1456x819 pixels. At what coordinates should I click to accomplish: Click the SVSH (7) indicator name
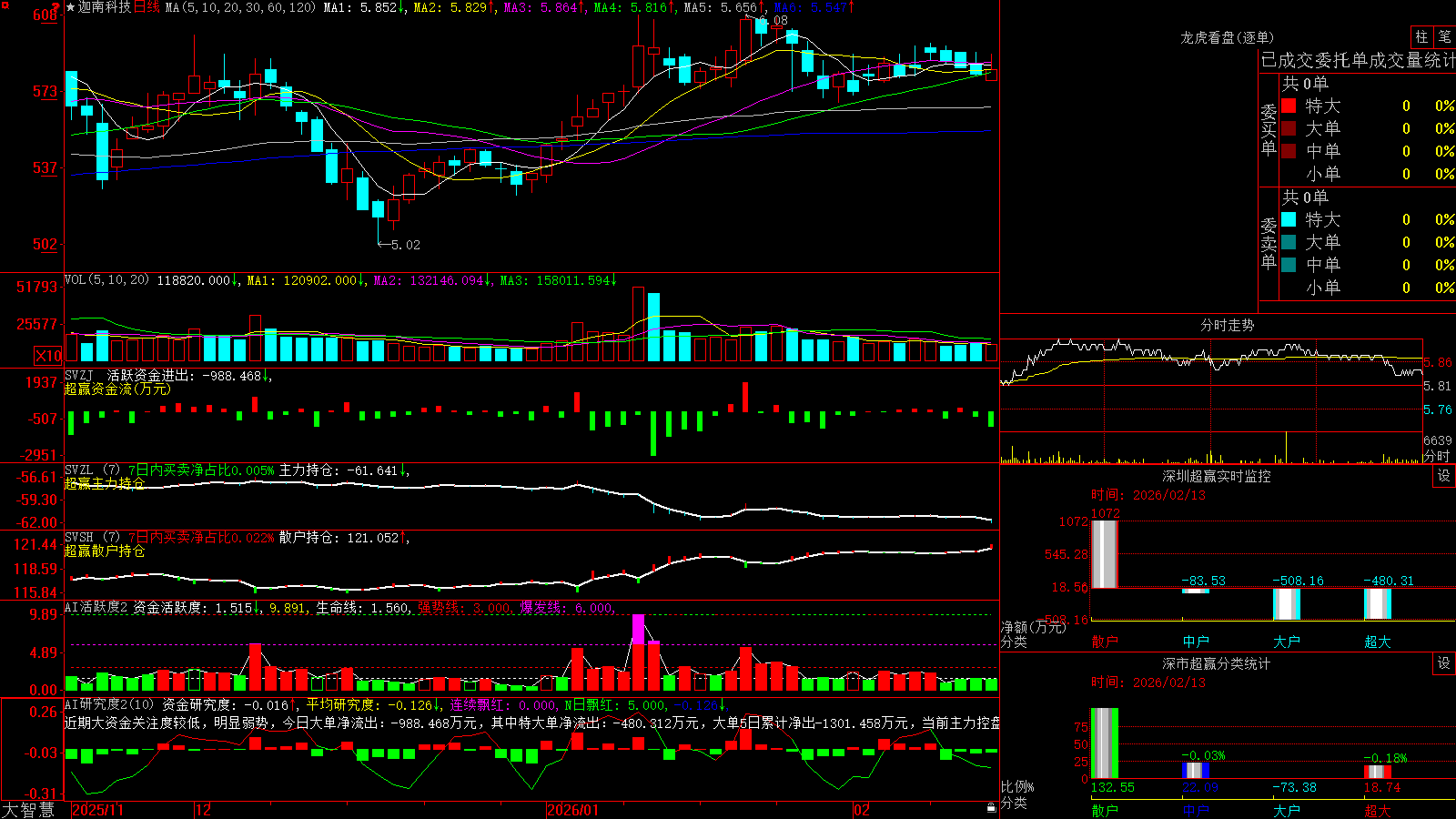coord(92,538)
